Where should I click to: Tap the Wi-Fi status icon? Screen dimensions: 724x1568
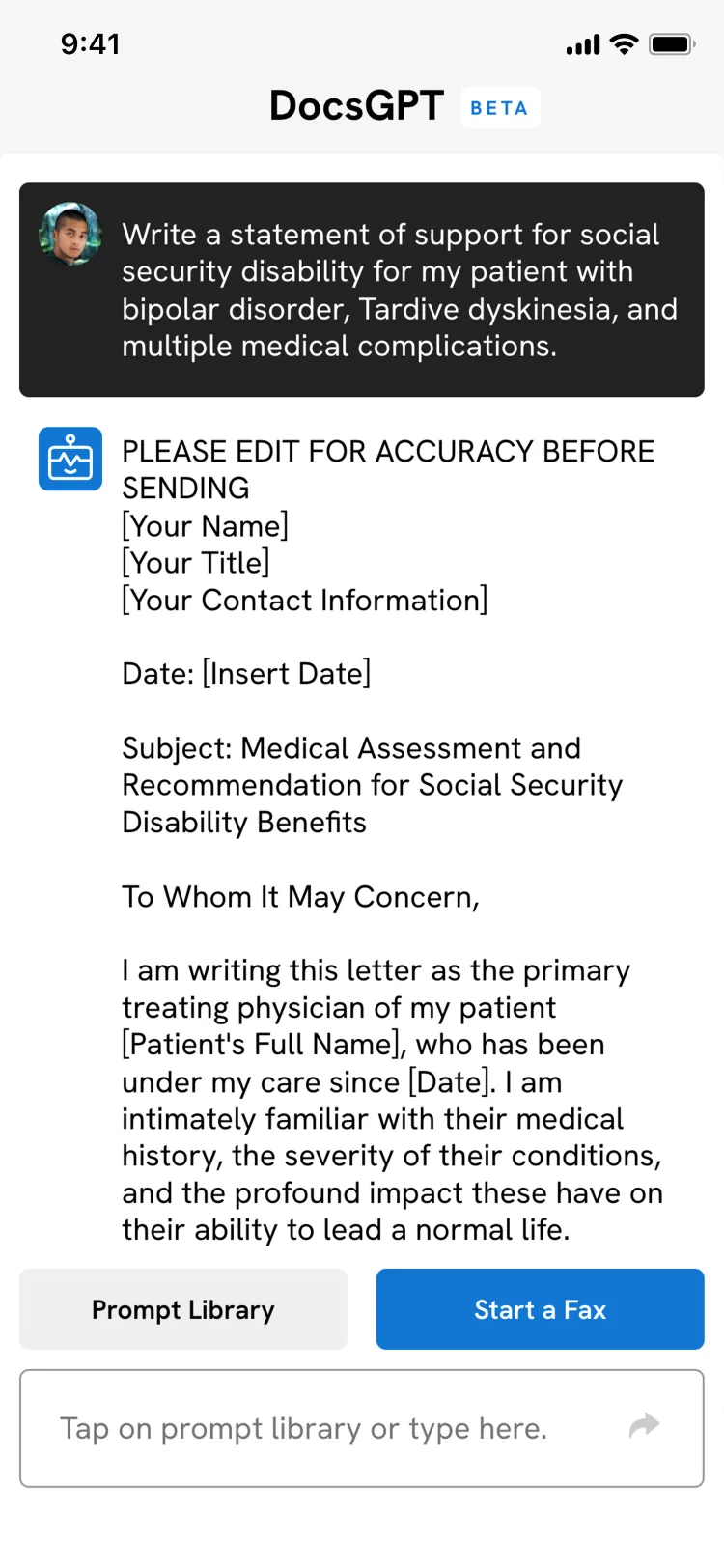pyautogui.click(x=625, y=44)
